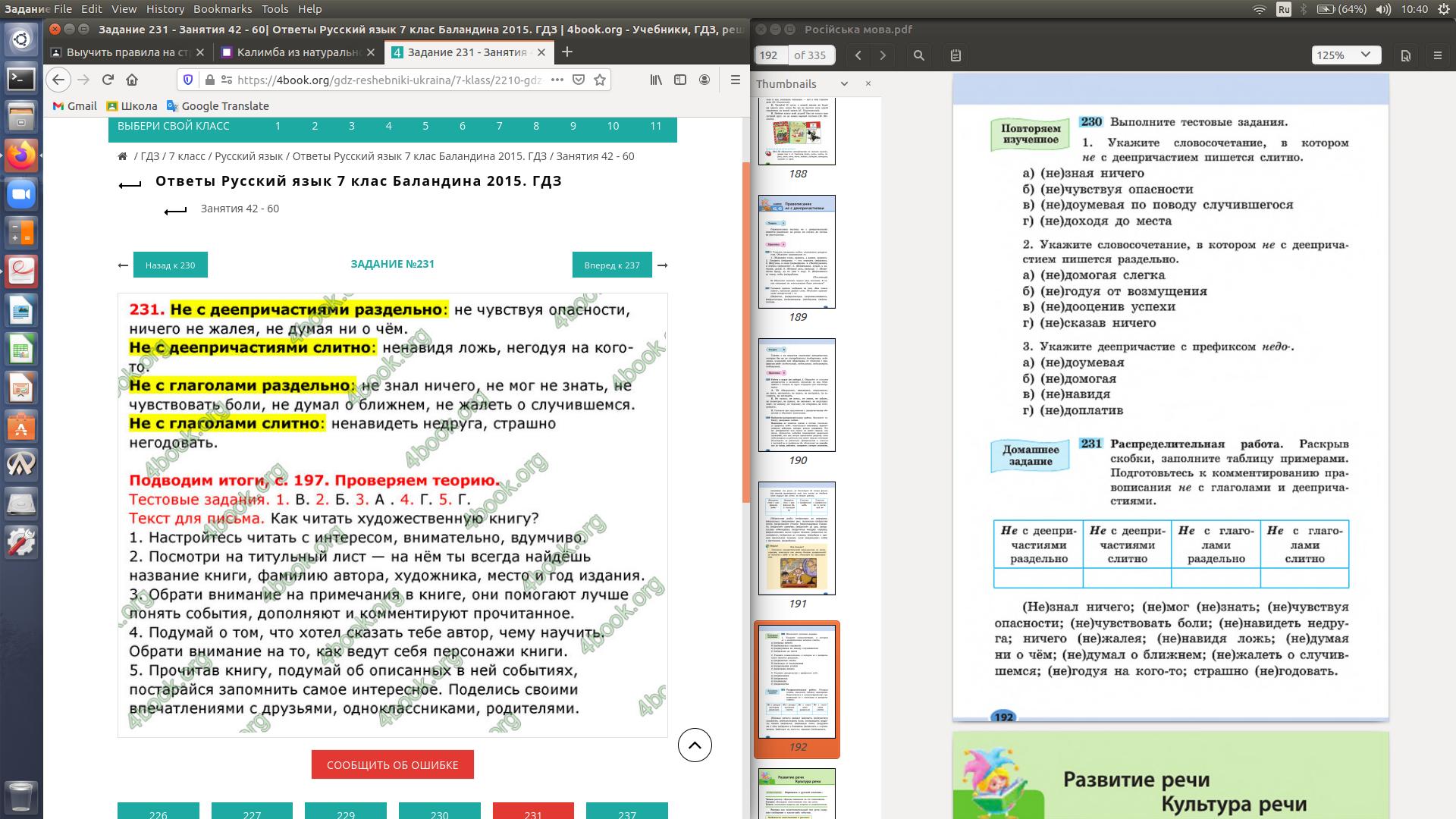Screen dimensions: 1456x819
Task: Click the СООБЩИТЬ ОБ ОШИБКЕ button
Action: [392, 764]
